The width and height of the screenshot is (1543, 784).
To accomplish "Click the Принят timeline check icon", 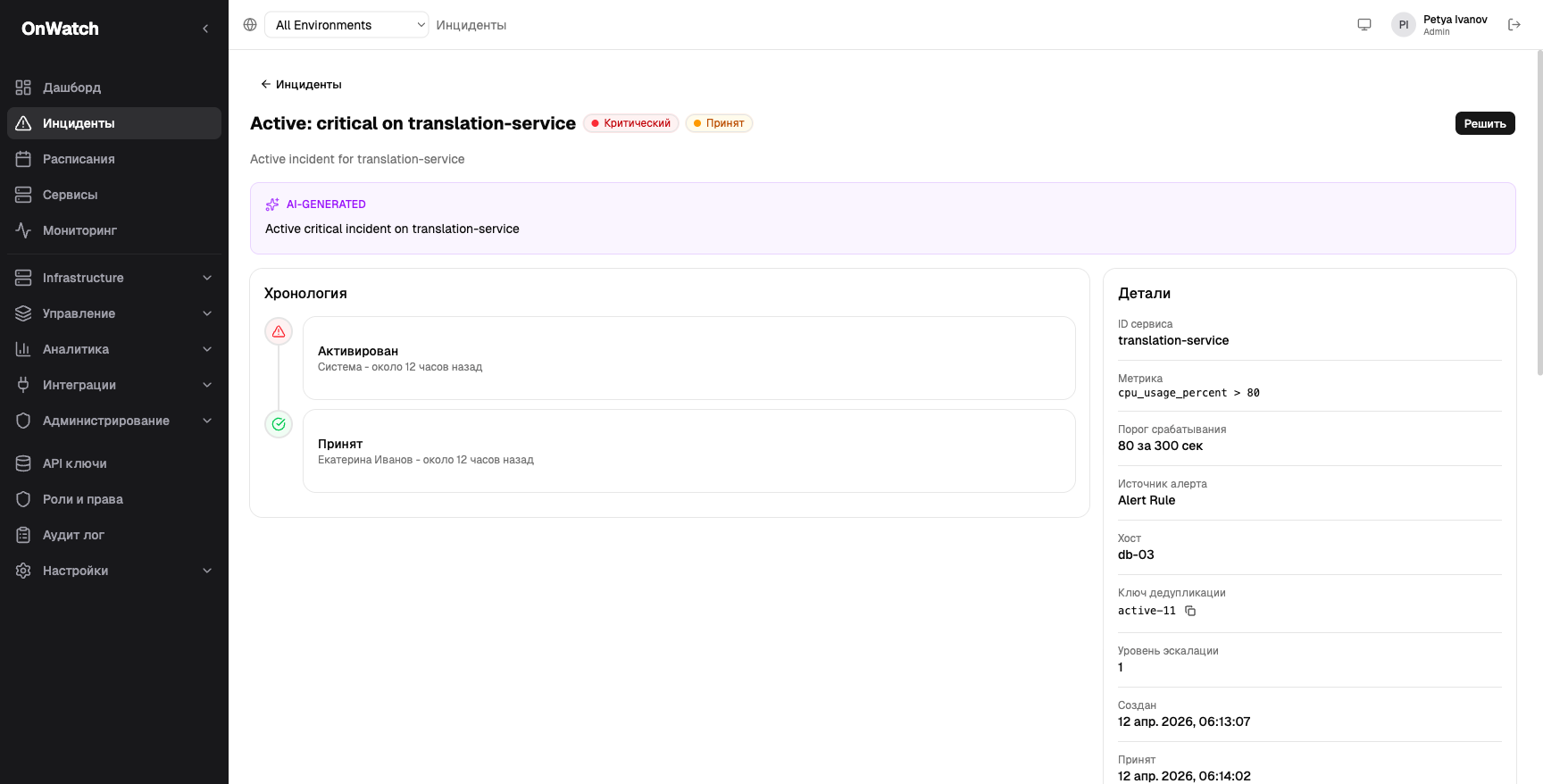I will (x=279, y=424).
